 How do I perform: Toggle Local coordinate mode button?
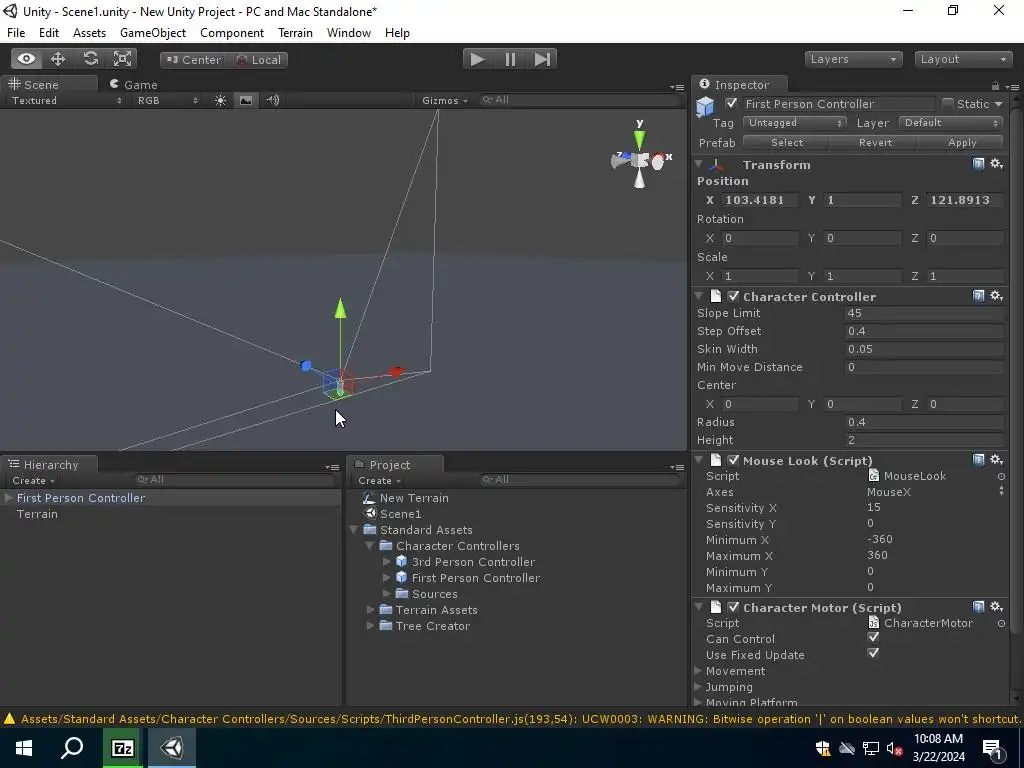click(x=258, y=59)
